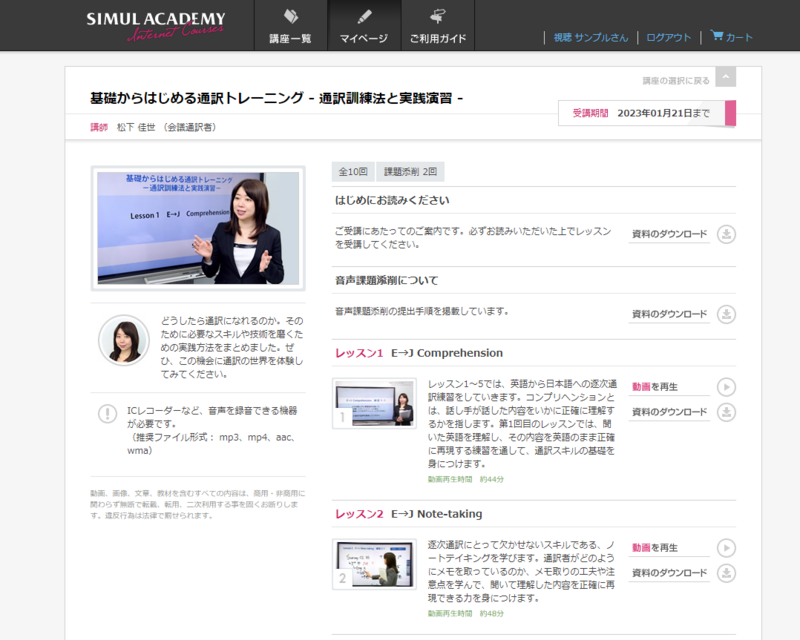This screenshot has height=640, width=800.
Task: Click the はじめにお読みください heading
Action: pos(392,200)
